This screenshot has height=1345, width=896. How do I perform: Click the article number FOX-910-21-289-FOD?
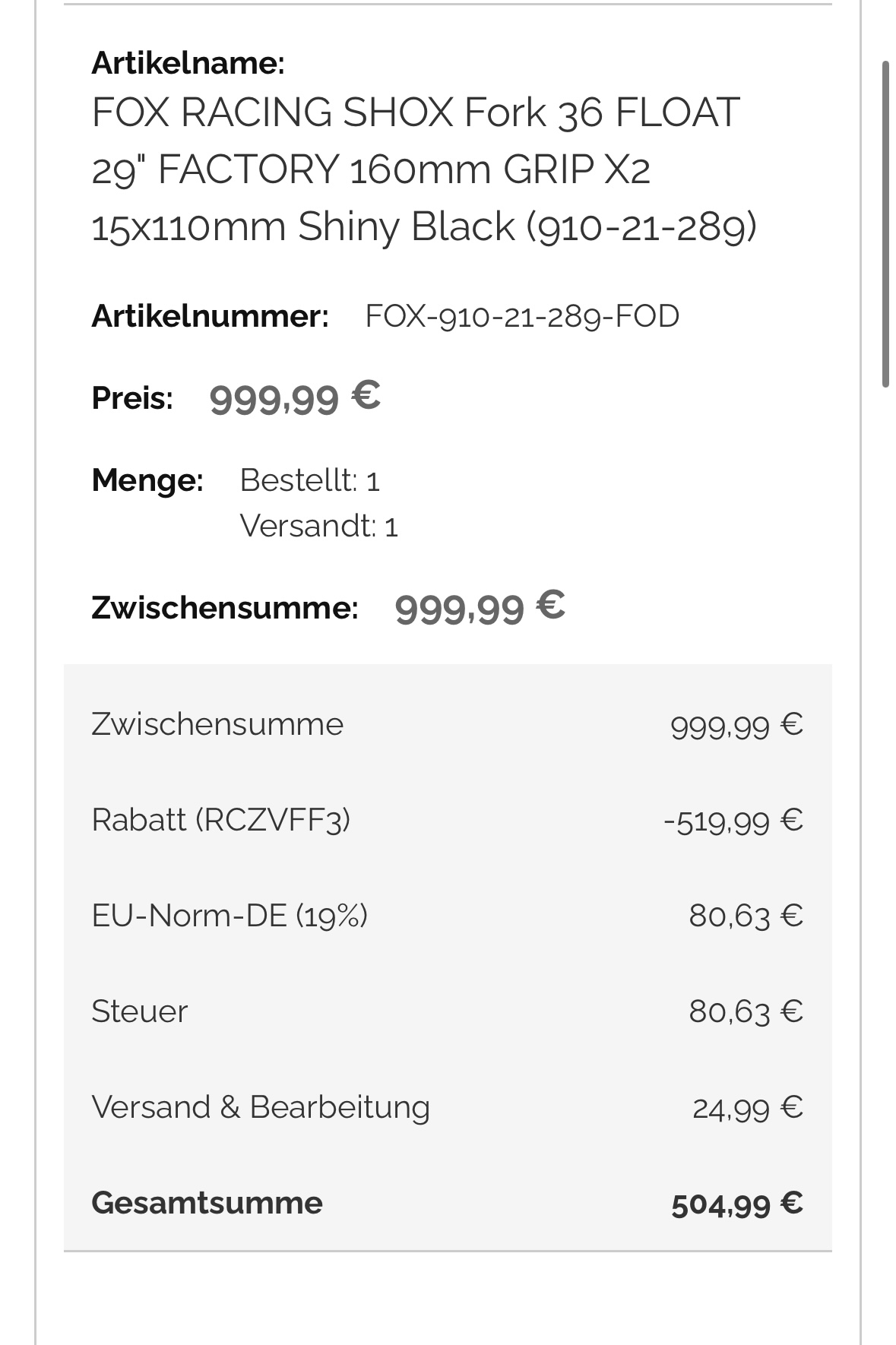(x=522, y=316)
